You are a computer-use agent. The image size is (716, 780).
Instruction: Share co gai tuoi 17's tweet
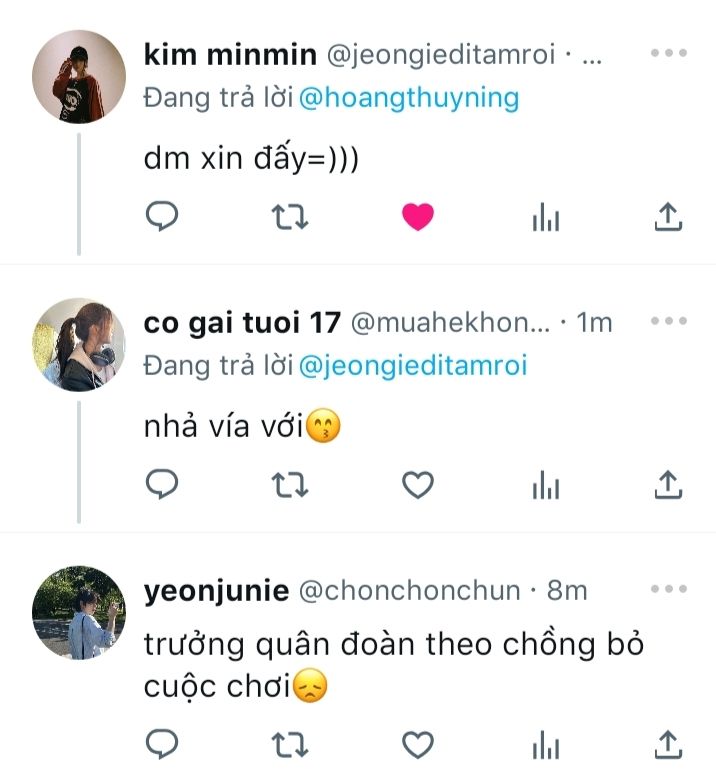click(x=668, y=485)
